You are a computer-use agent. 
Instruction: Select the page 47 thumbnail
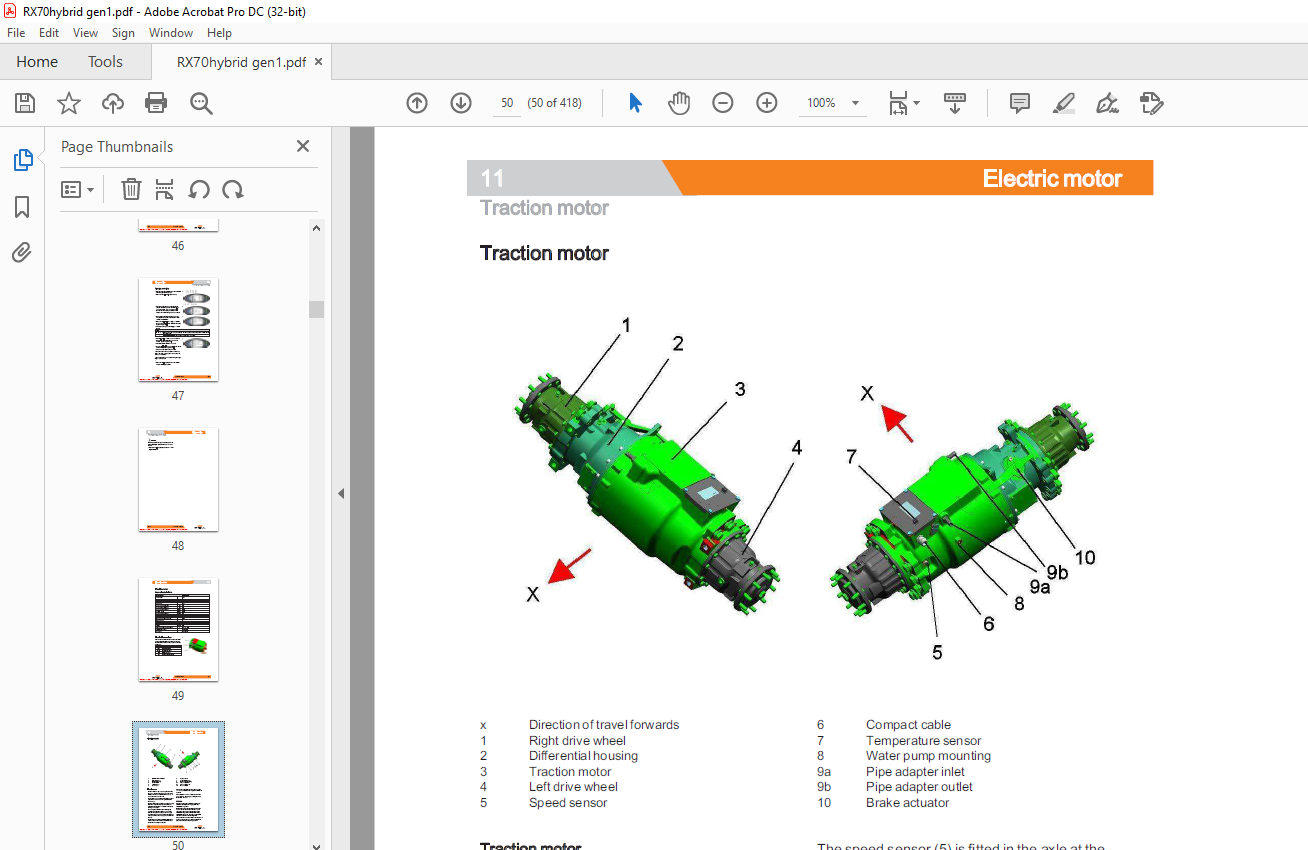pos(178,329)
